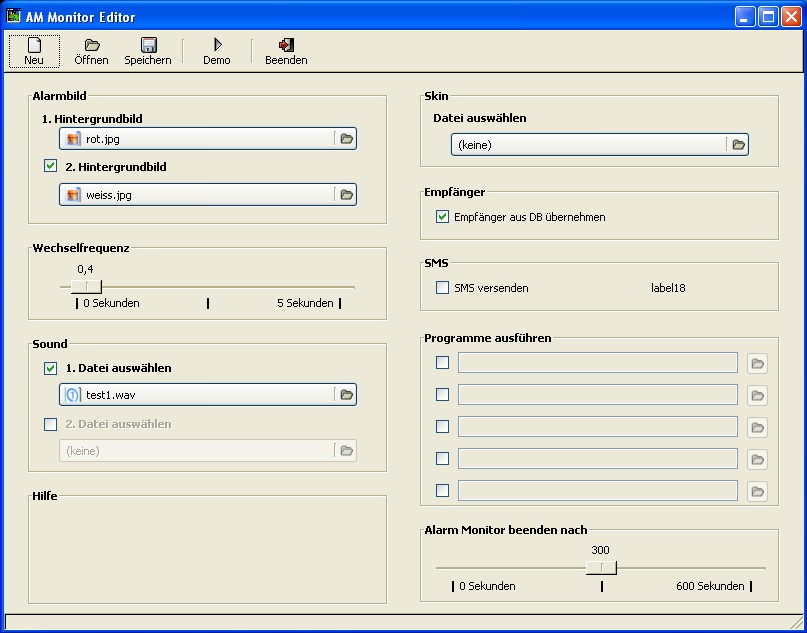Screen dimensions: 807x633
Task: Close the AM Monitor Editor window
Action: pyautogui.click(x=791, y=16)
